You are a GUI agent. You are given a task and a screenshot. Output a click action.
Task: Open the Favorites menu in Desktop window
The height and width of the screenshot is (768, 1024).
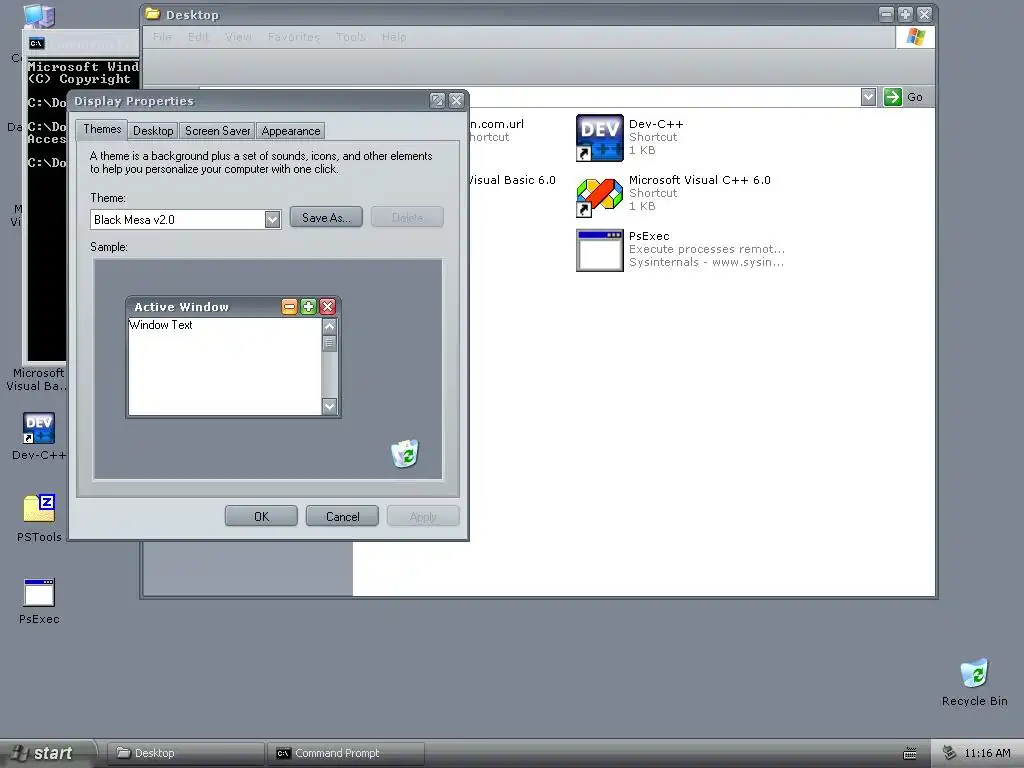(294, 37)
